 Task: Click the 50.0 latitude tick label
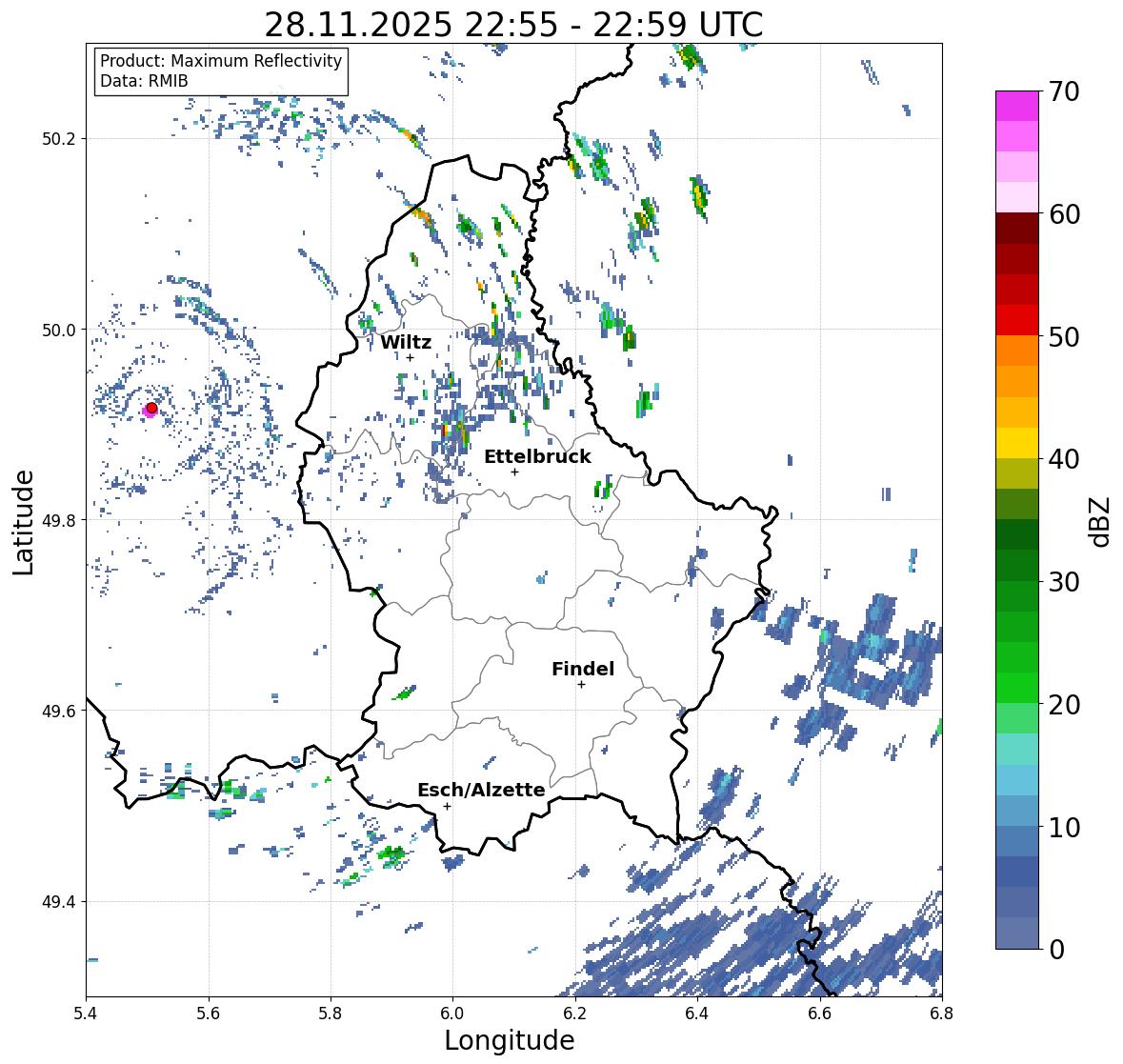tap(58, 331)
